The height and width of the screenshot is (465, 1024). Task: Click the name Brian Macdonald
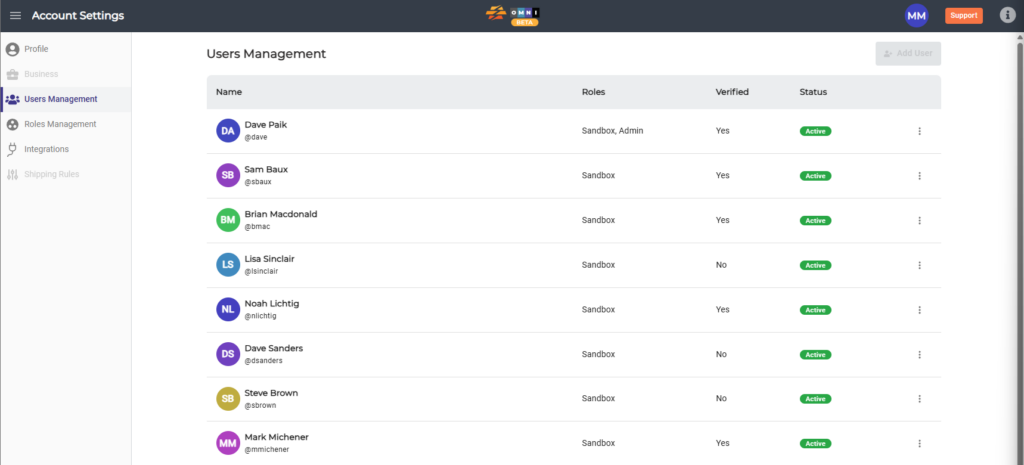coord(281,214)
